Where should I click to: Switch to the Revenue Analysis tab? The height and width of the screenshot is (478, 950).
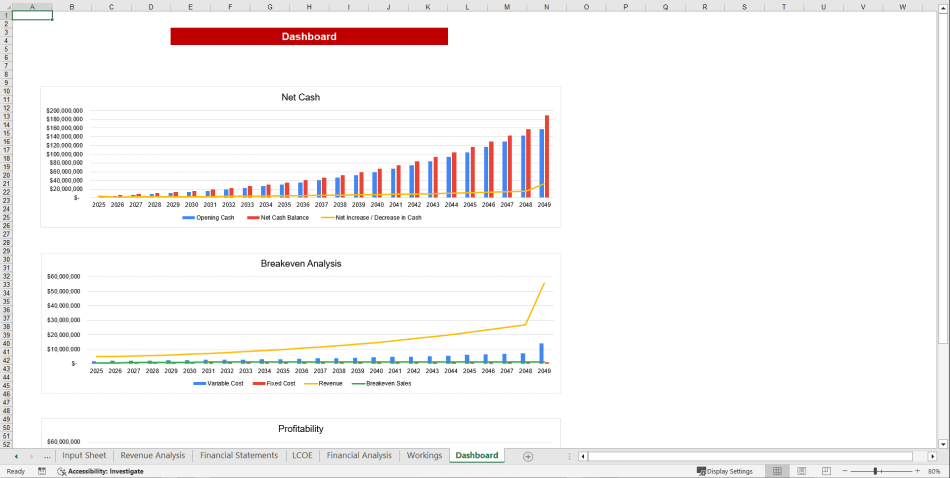point(152,456)
